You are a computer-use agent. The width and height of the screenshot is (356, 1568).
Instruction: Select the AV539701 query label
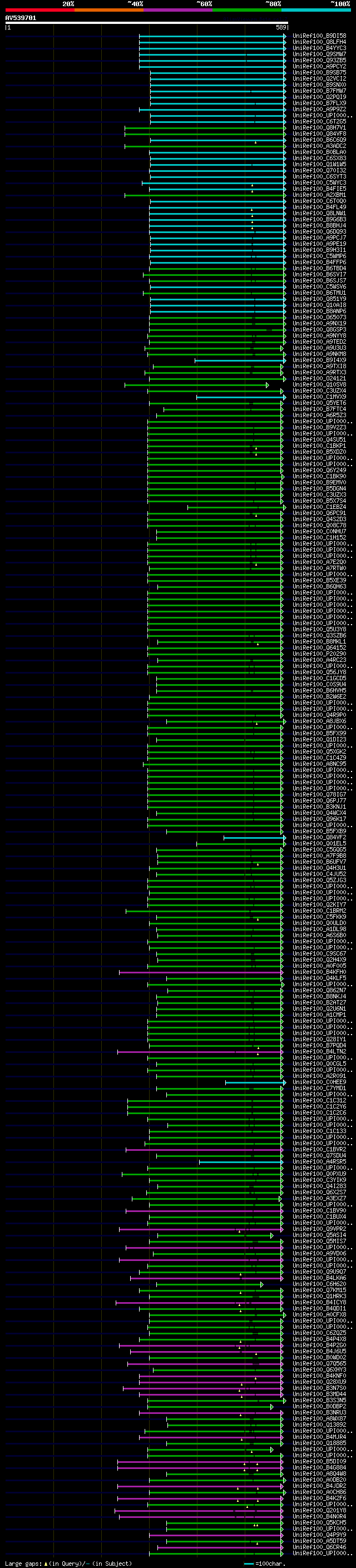21,18
